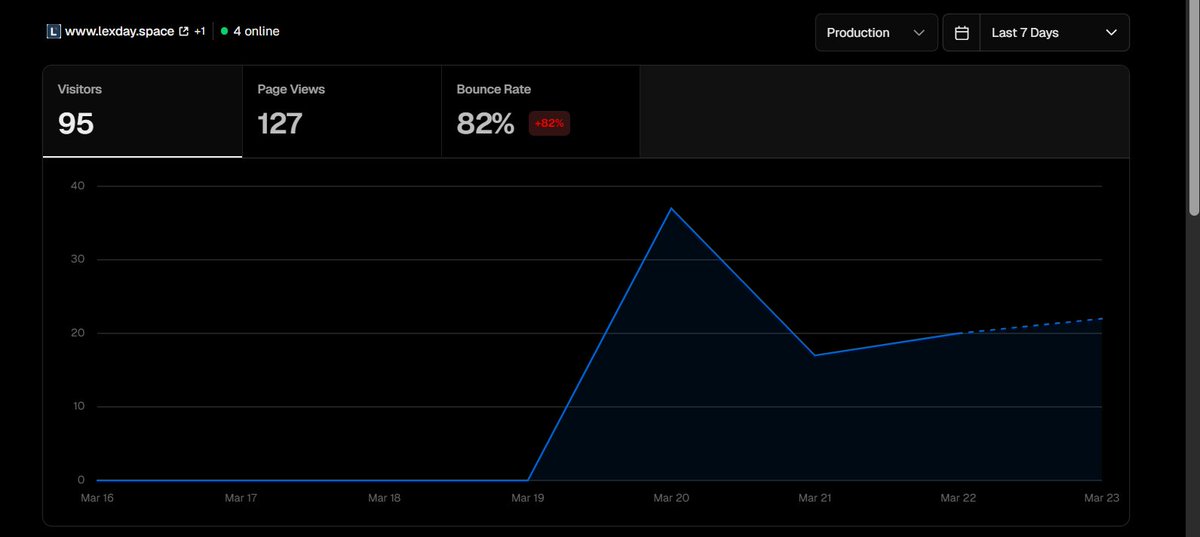Click the 4 online indicator text
Screen dimensions: 1200x537
coord(256,32)
